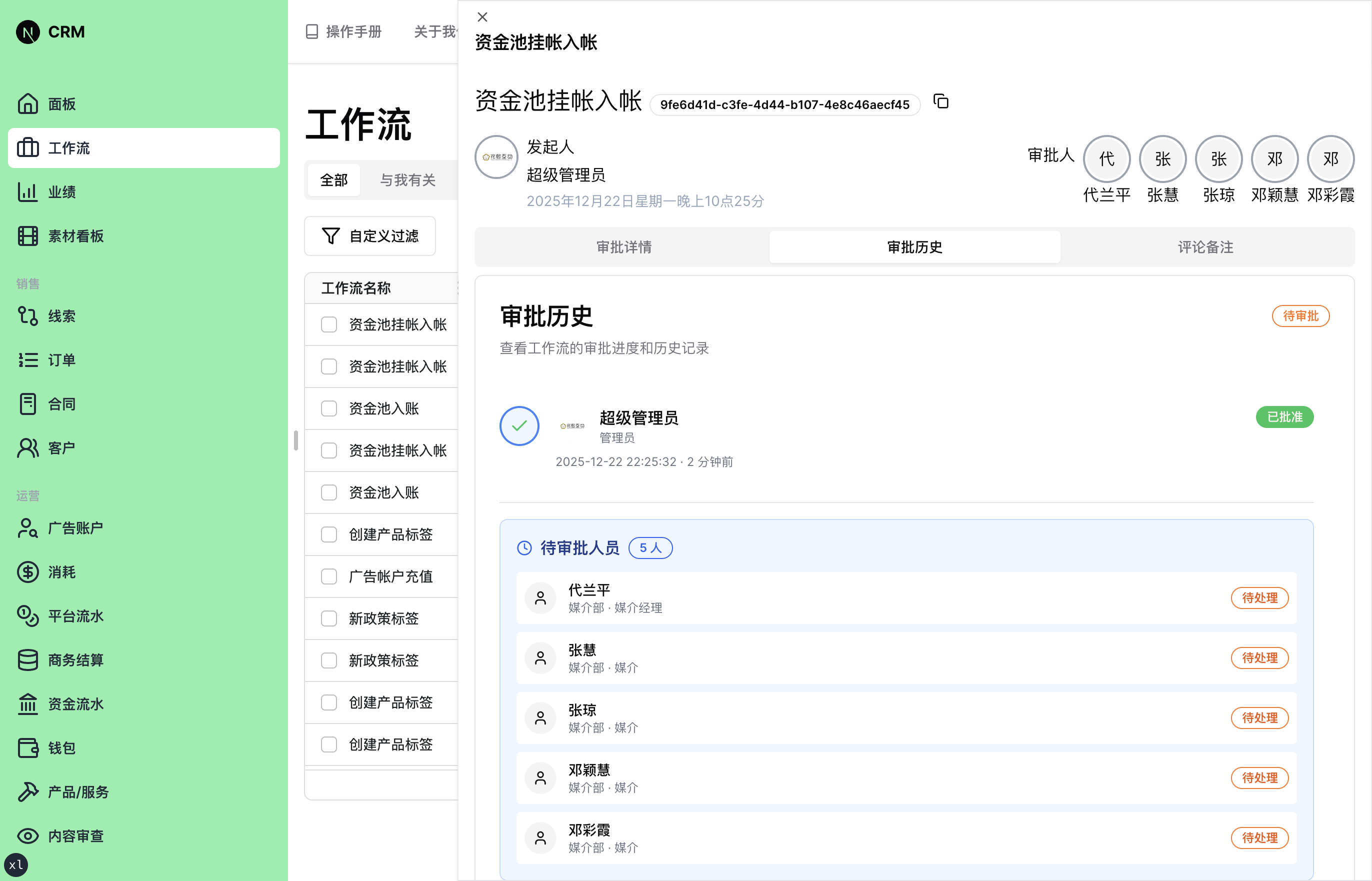
Task: Switch to the 与我有关 filter tab
Action: click(x=408, y=179)
